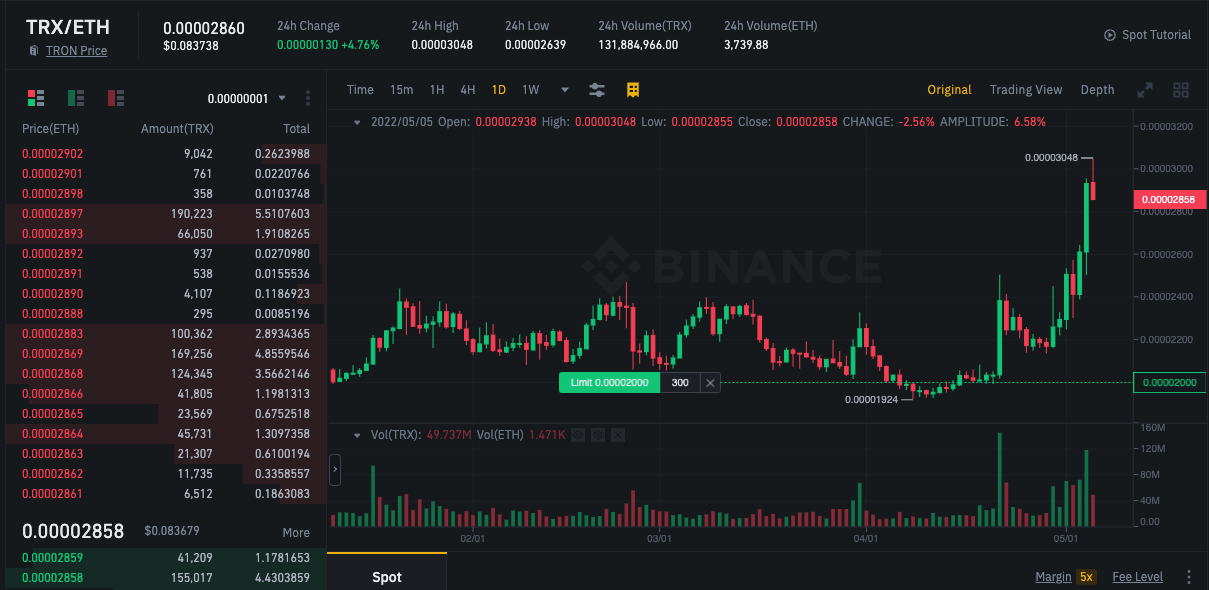Select sell order at price 0.00002893
This screenshot has height=590, width=1209.
coord(165,234)
